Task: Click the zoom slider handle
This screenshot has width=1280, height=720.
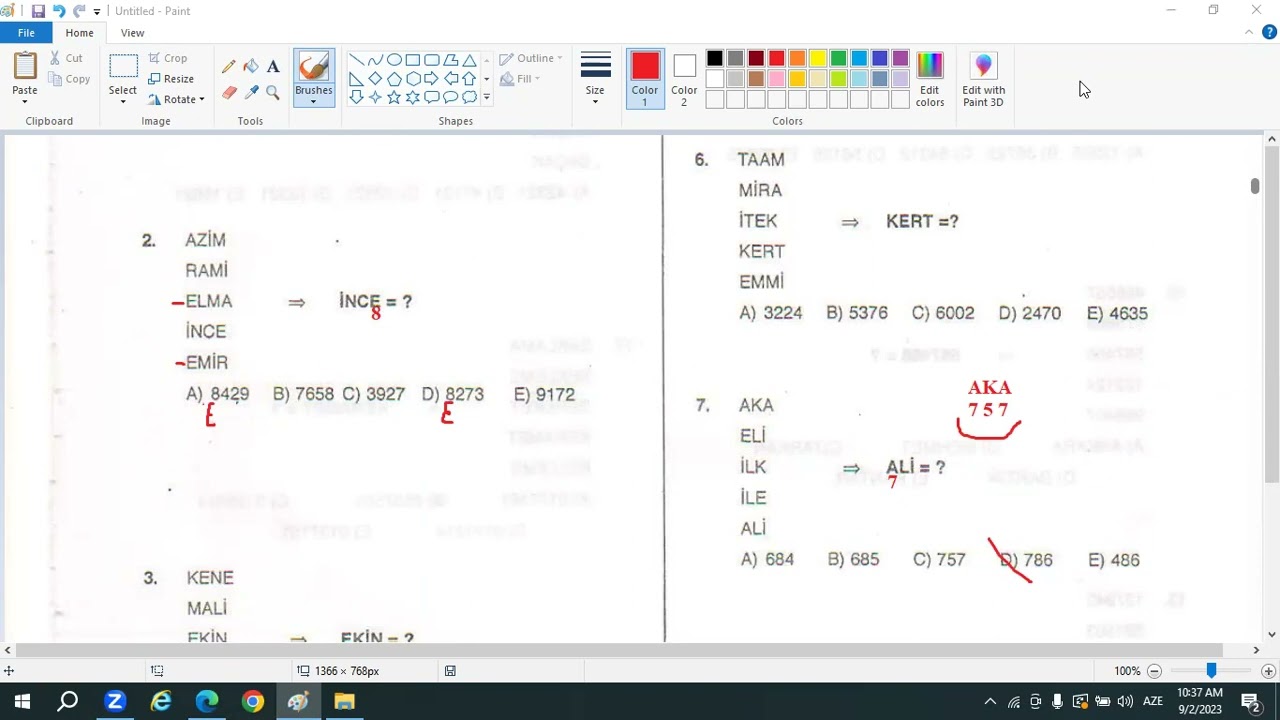Action: pos(1211,671)
